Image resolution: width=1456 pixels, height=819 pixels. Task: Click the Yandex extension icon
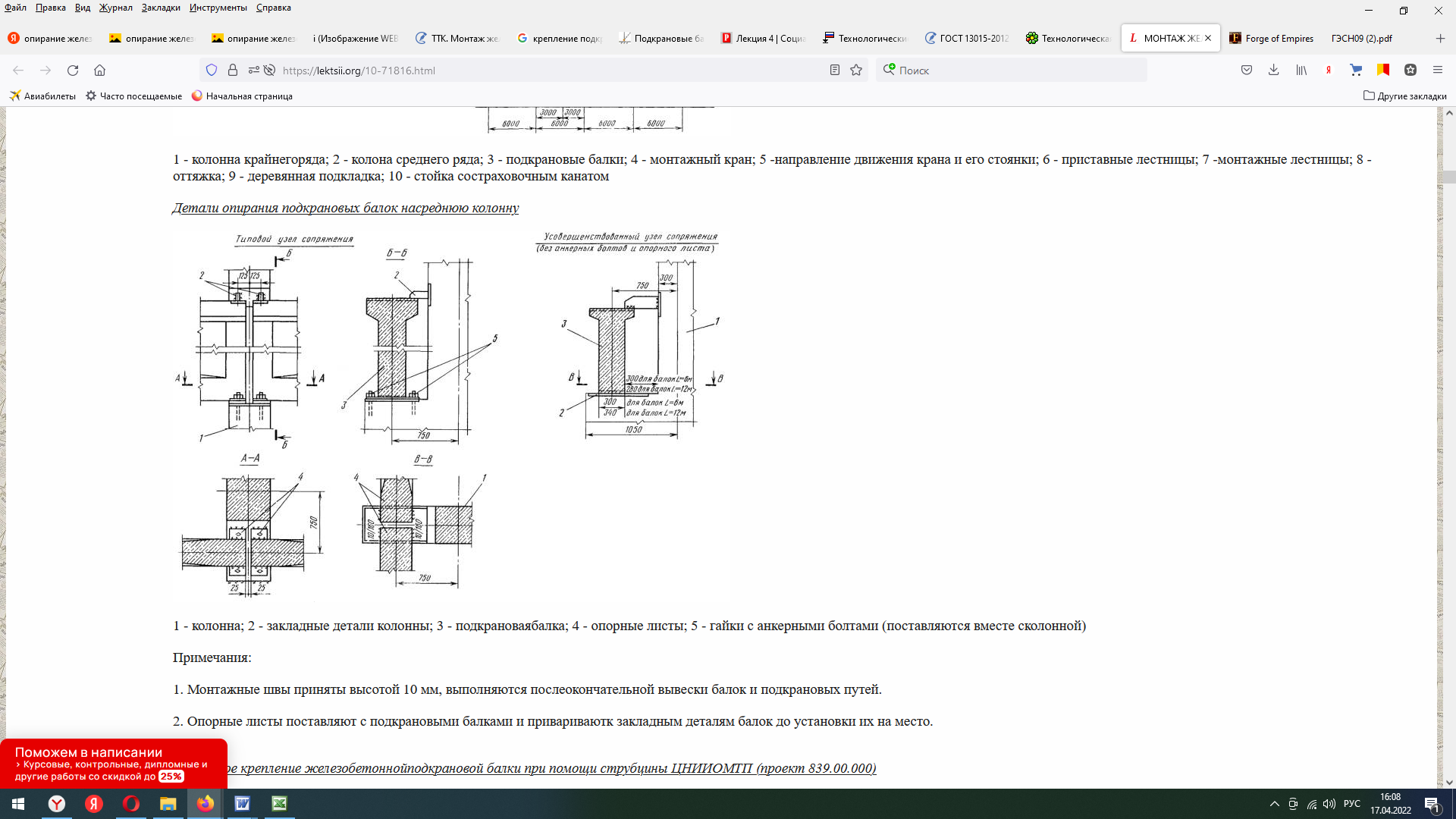pos(1329,71)
